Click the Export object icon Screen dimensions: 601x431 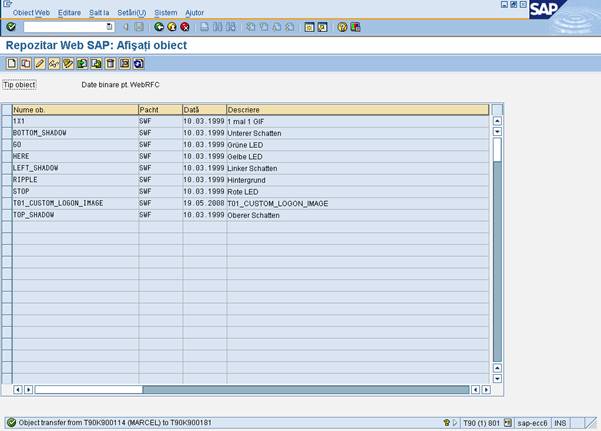pos(96,63)
